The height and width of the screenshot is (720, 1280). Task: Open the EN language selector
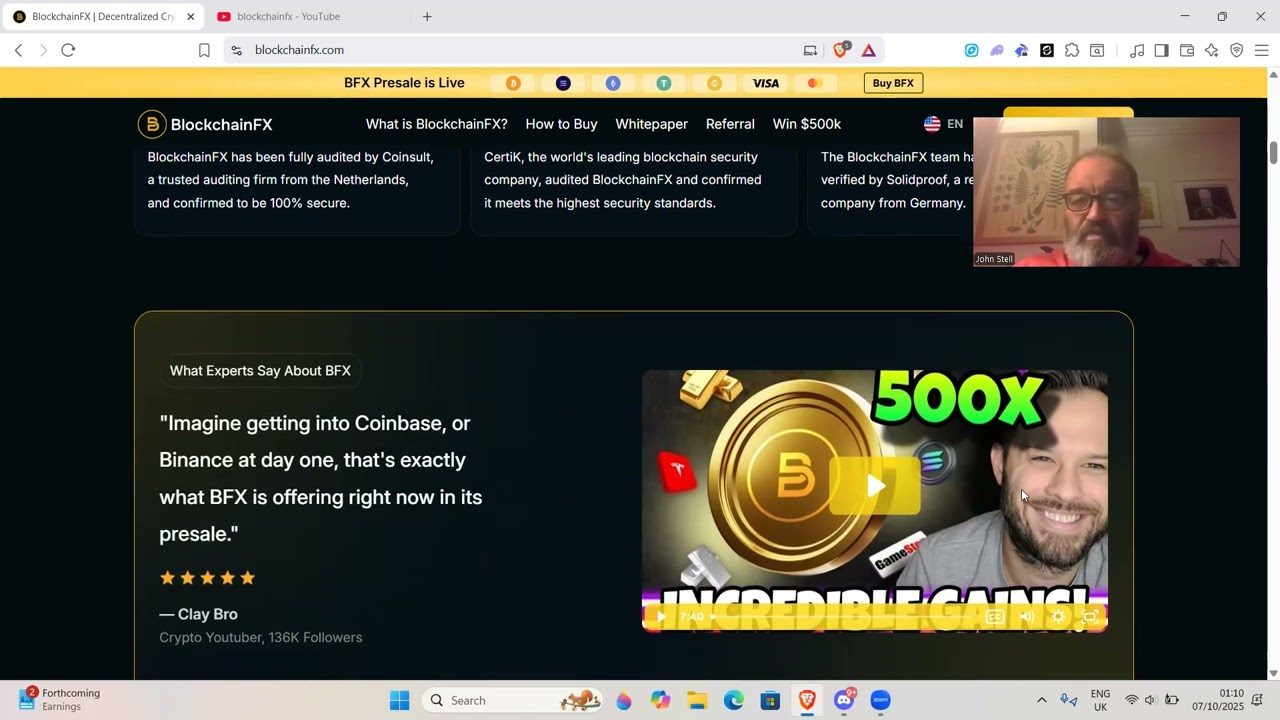tap(943, 124)
